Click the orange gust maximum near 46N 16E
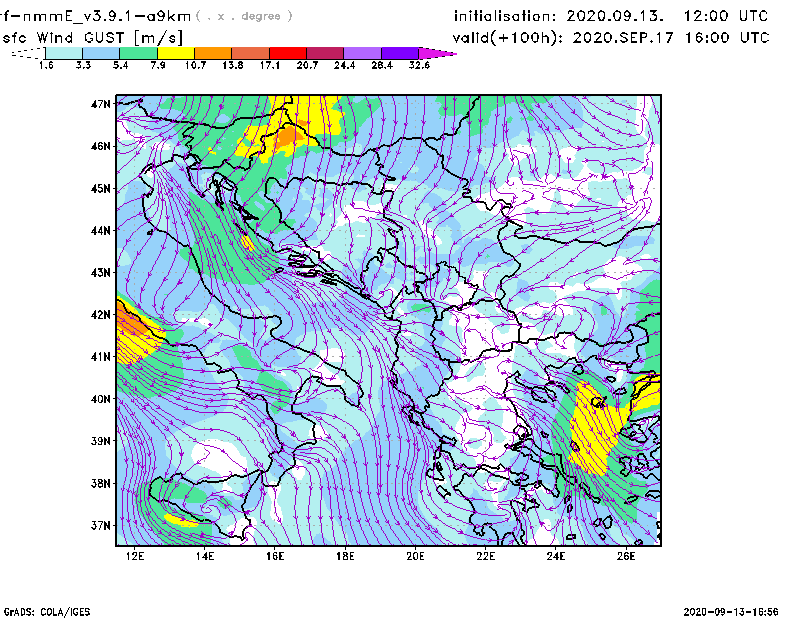The image size is (800, 618). click(290, 136)
